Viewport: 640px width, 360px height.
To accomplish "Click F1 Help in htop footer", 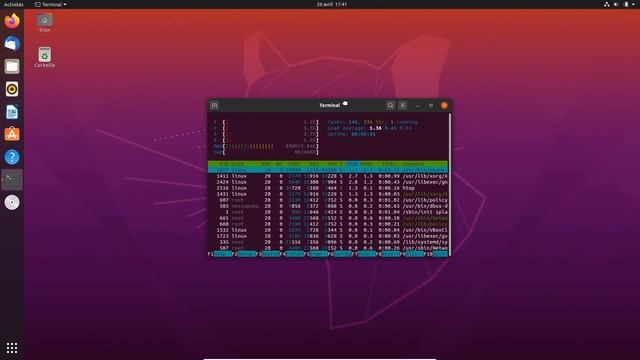I will [220, 254].
